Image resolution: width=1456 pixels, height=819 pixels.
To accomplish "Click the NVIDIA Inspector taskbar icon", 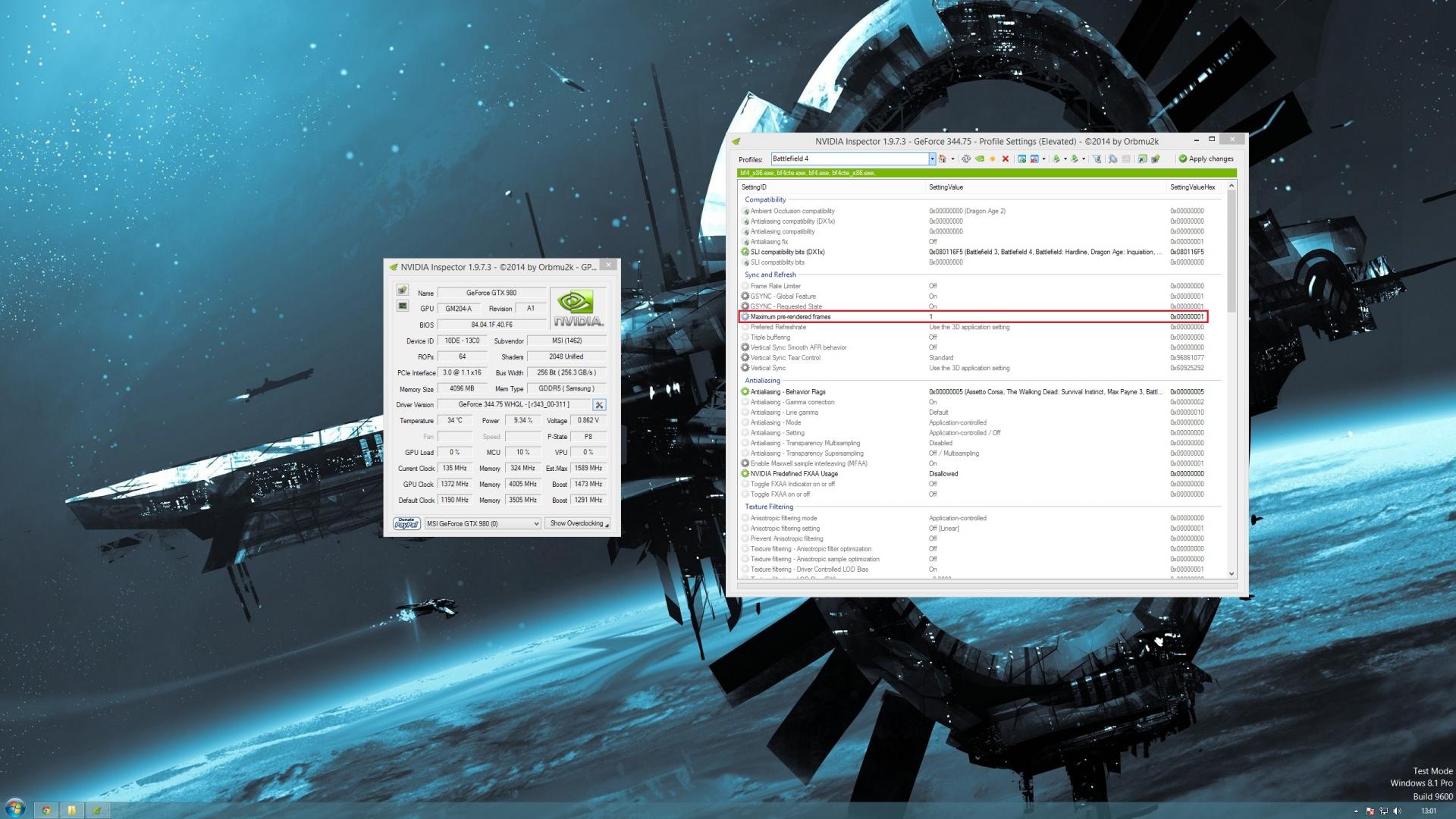I will [97, 810].
